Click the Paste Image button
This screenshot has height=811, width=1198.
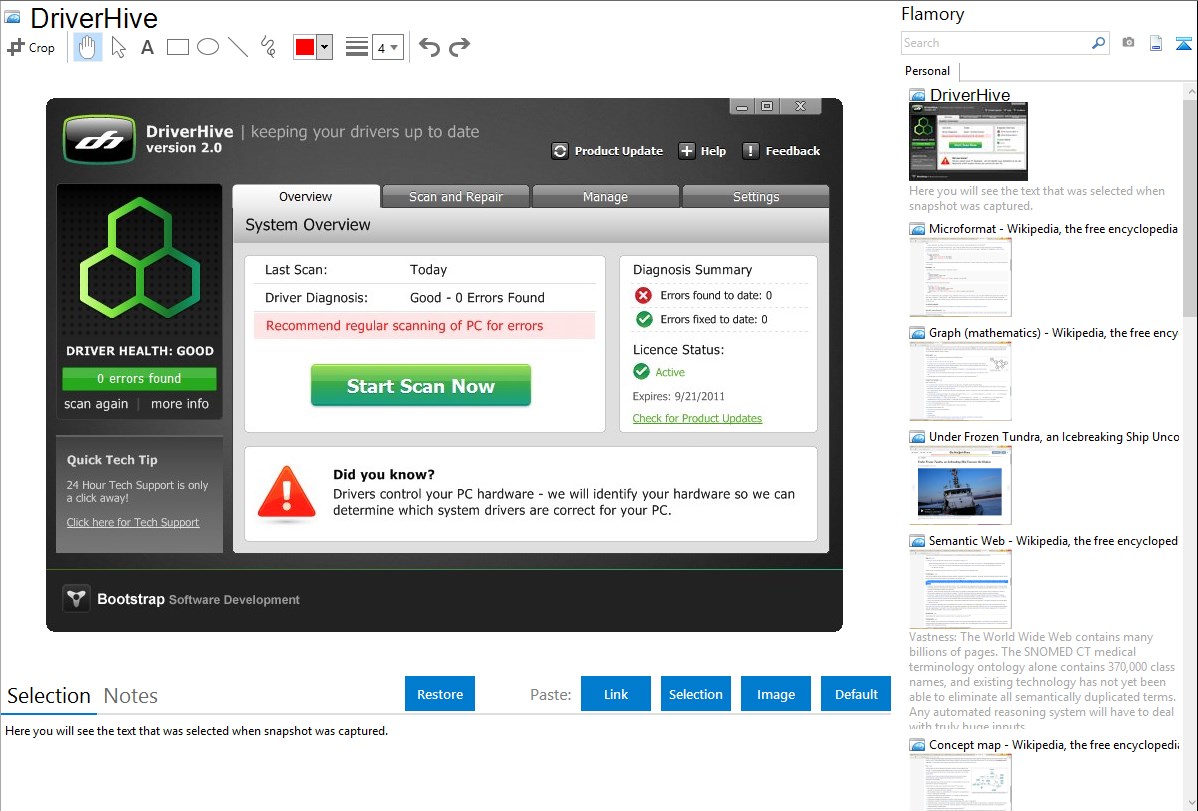(776, 694)
